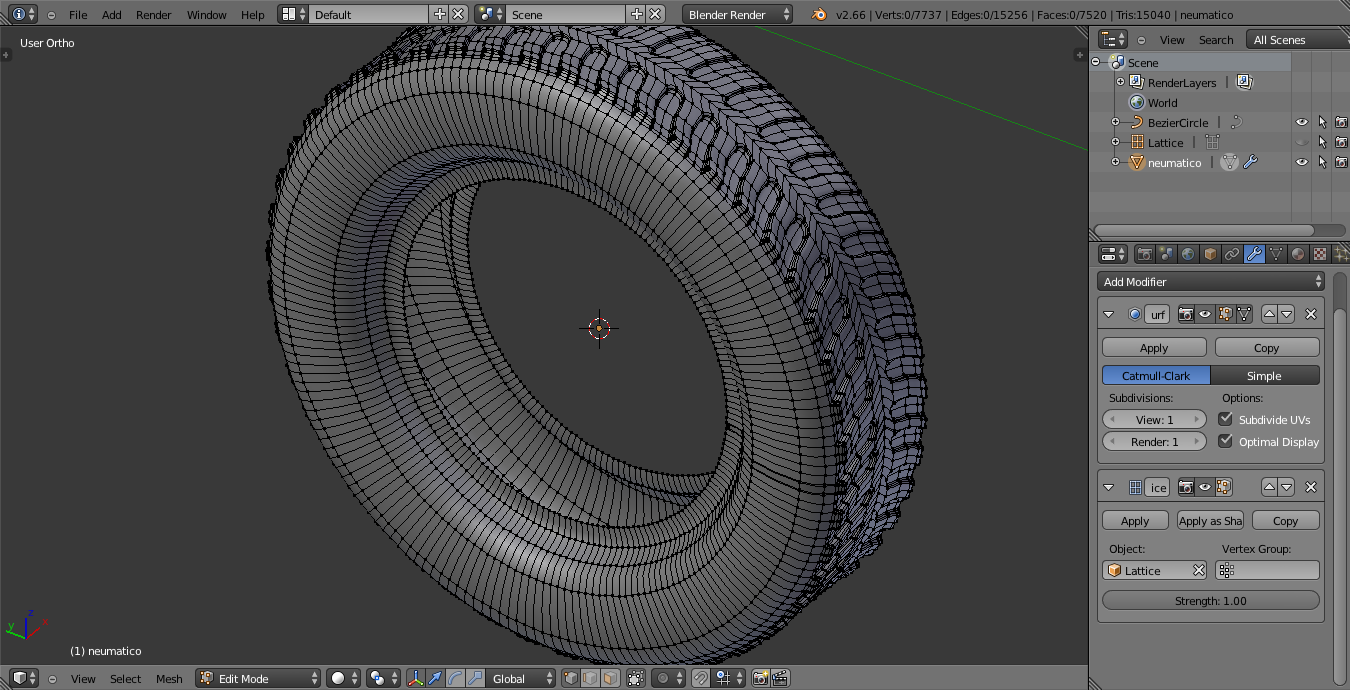
Task: Toggle Subsurf modifier editing cage option
Action: pyautogui.click(x=1244, y=314)
